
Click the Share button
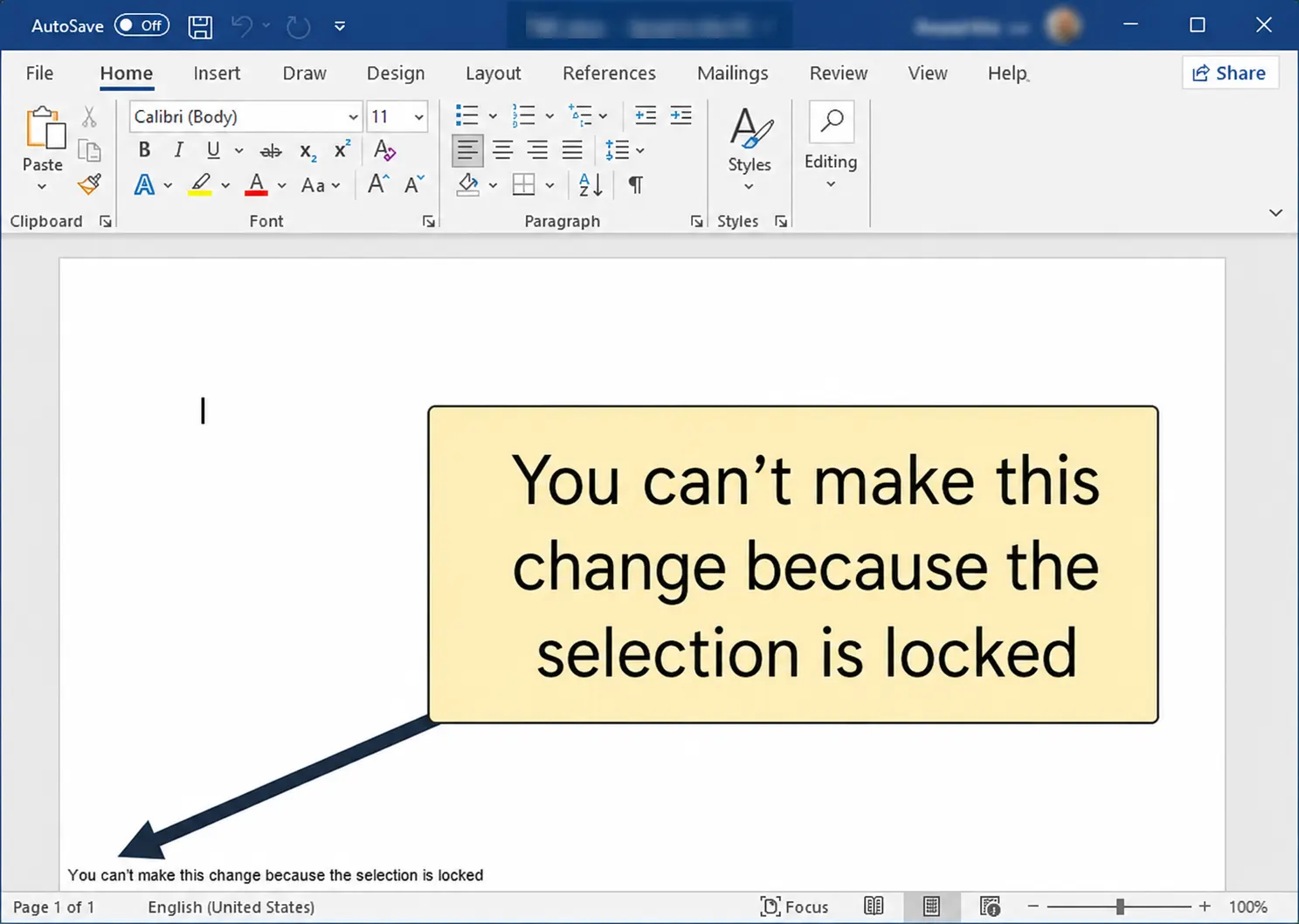(x=1229, y=72)
